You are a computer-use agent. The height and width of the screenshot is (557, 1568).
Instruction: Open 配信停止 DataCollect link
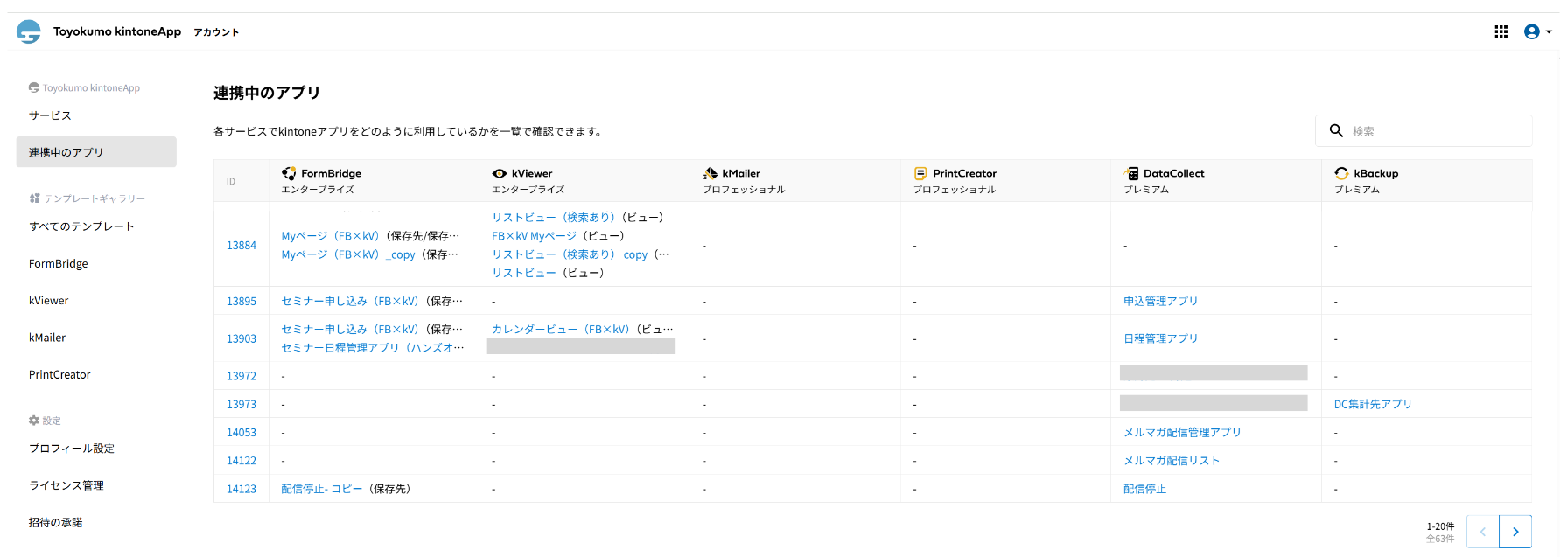pyautogui.click(x=1144, y=489)
